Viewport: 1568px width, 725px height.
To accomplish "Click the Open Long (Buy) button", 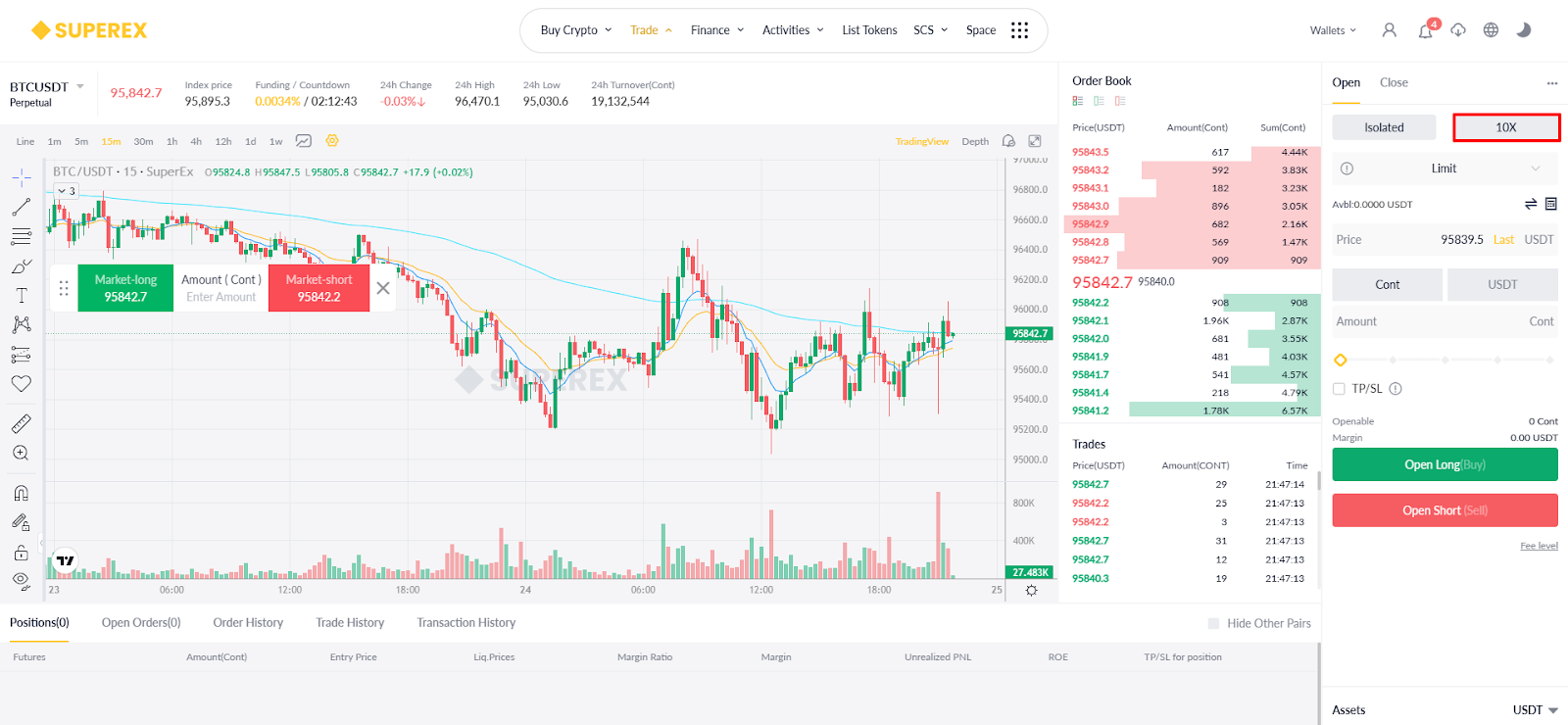I will tap(1445, 464).
